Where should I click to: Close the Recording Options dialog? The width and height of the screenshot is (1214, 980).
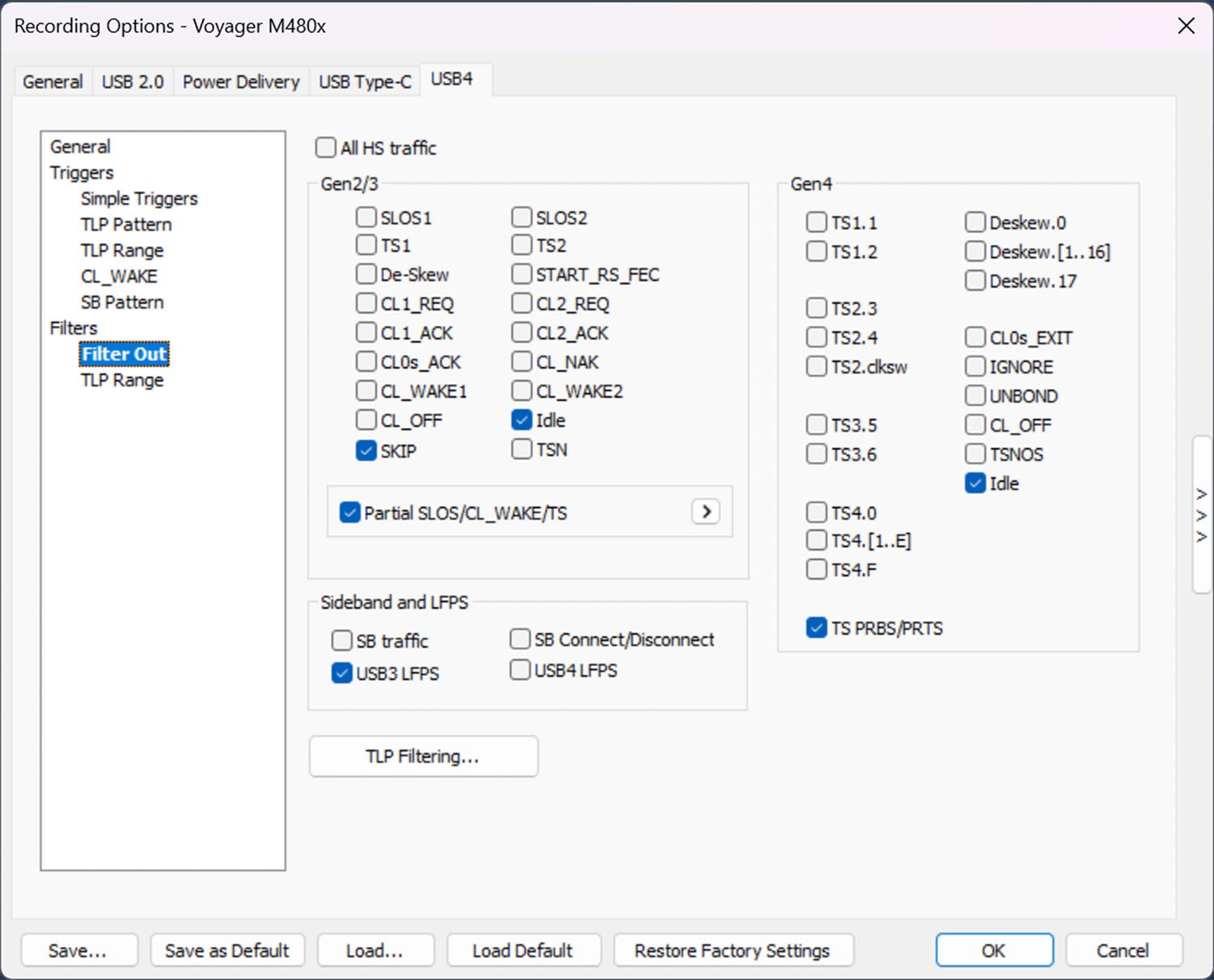coord(1186,26)
